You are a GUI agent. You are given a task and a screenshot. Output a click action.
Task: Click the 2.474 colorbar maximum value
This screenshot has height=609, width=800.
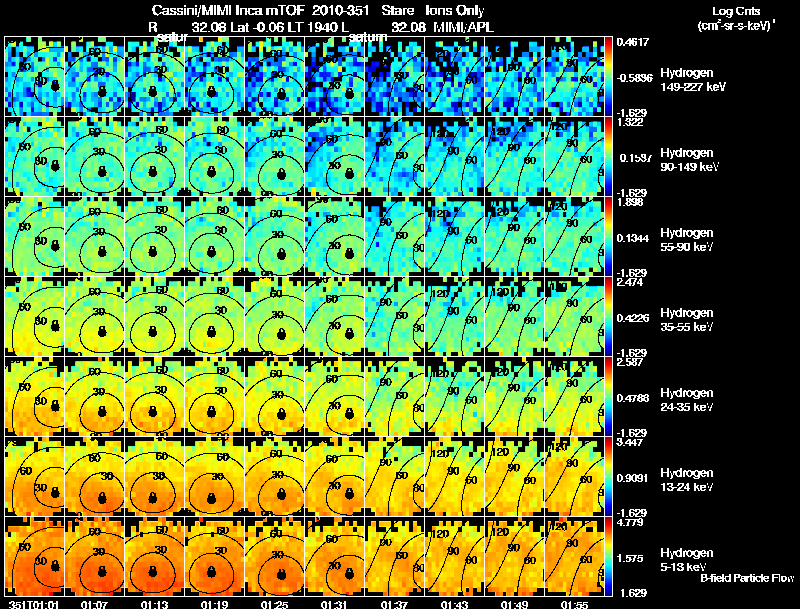click(x=630, y=282)
